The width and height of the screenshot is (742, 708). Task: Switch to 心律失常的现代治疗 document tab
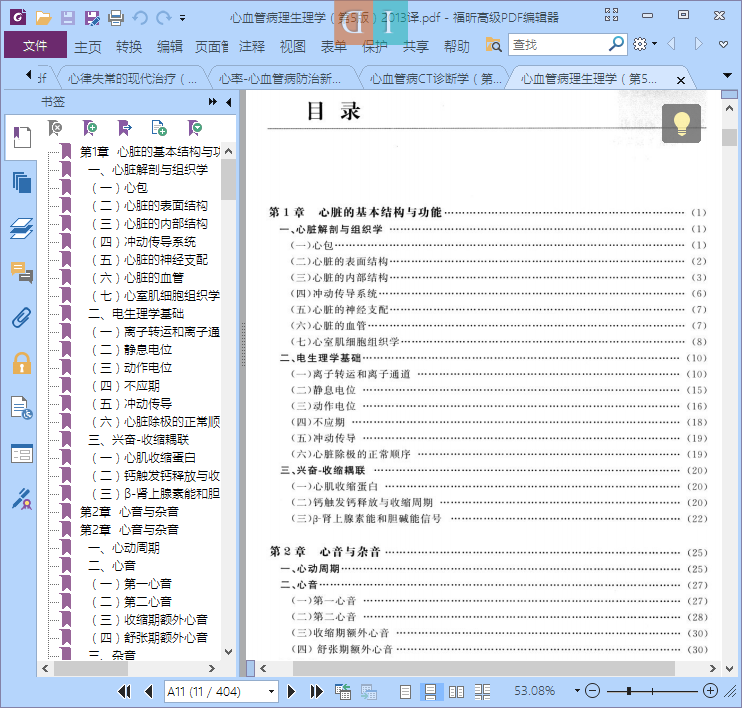pos(132,78)
